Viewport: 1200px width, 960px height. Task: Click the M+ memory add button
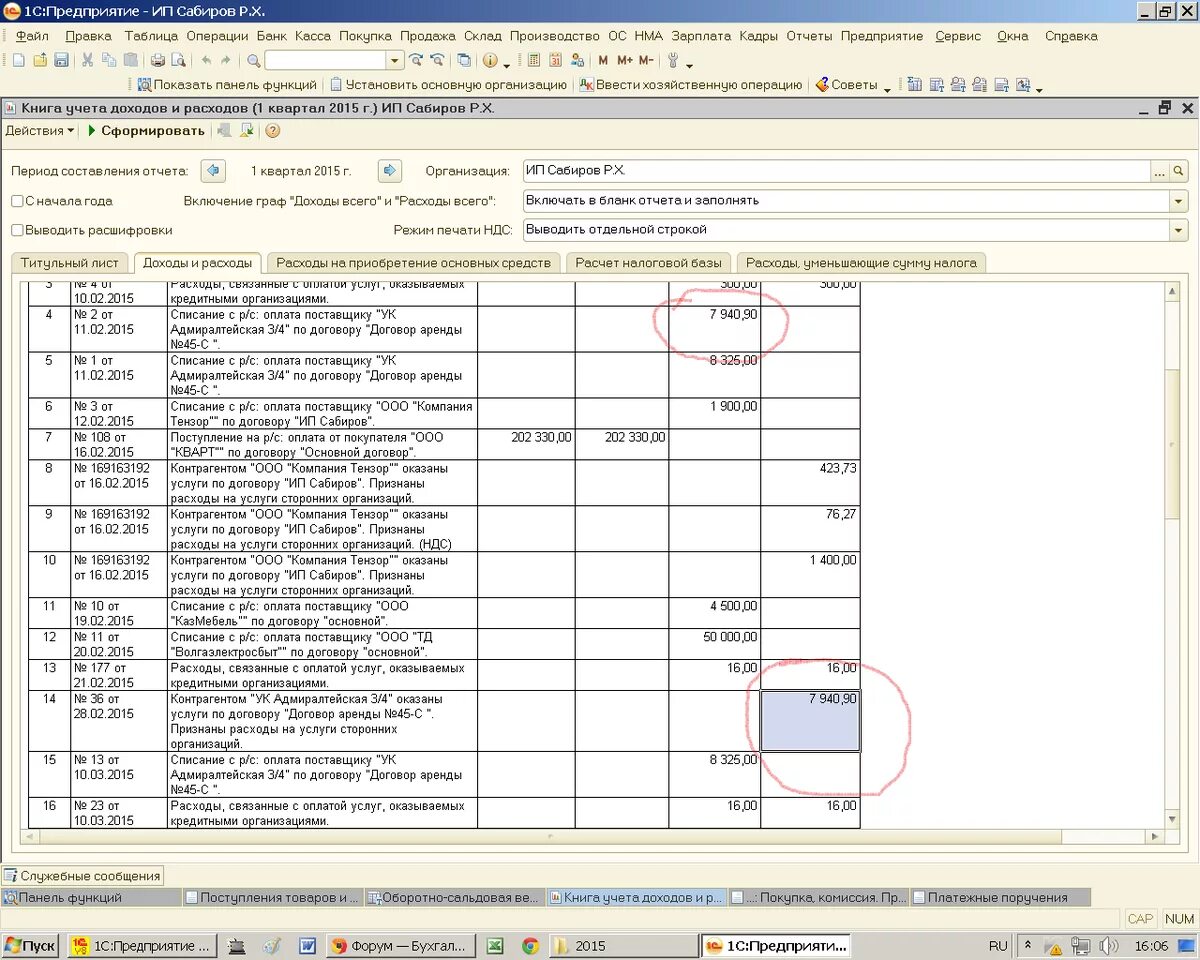625,60
